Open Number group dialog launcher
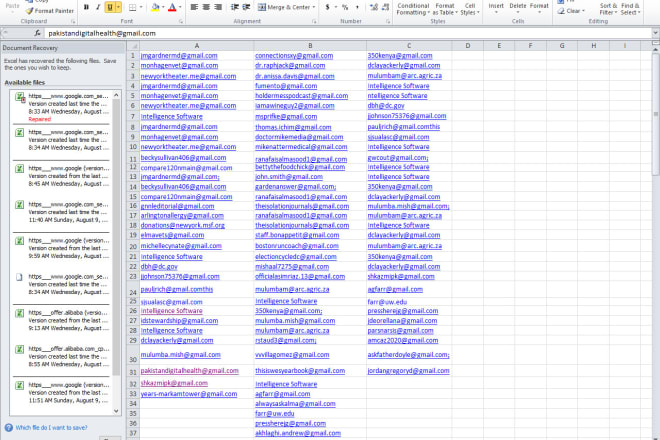660x440 pixels. (388, 21)
